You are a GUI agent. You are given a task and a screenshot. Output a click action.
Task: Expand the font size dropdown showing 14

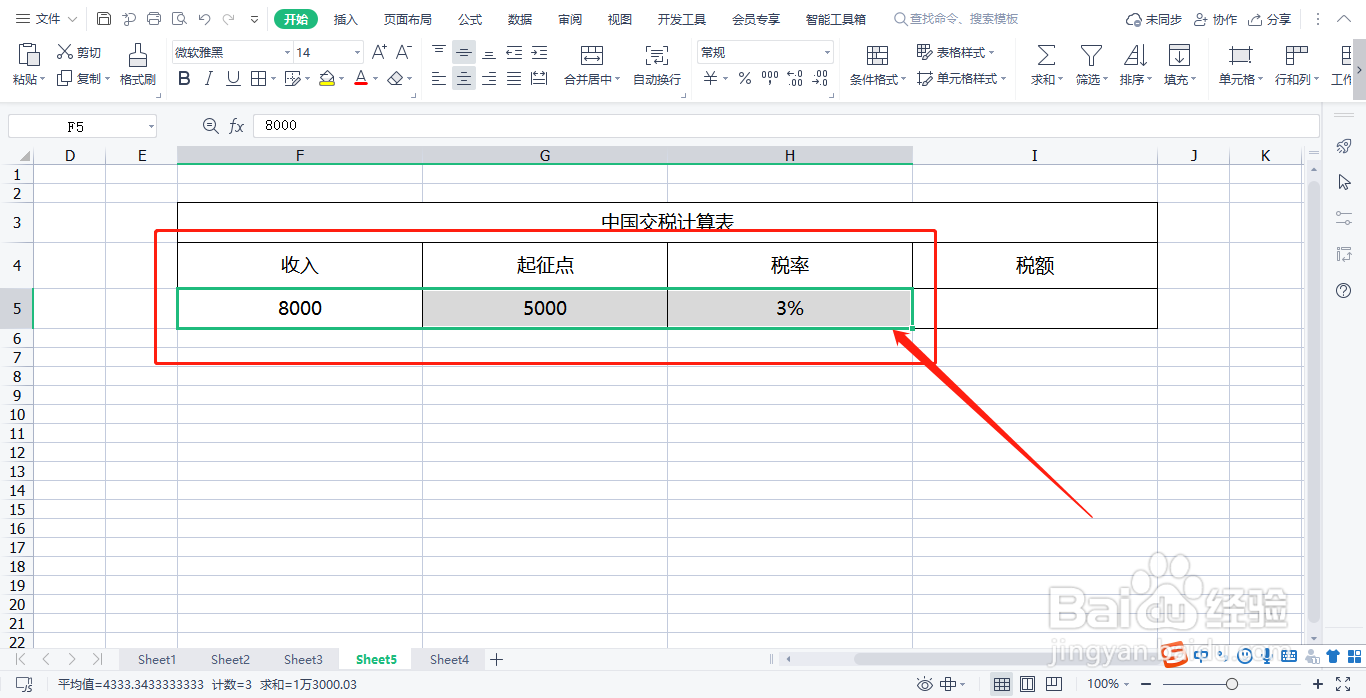[x=356, y=52]
